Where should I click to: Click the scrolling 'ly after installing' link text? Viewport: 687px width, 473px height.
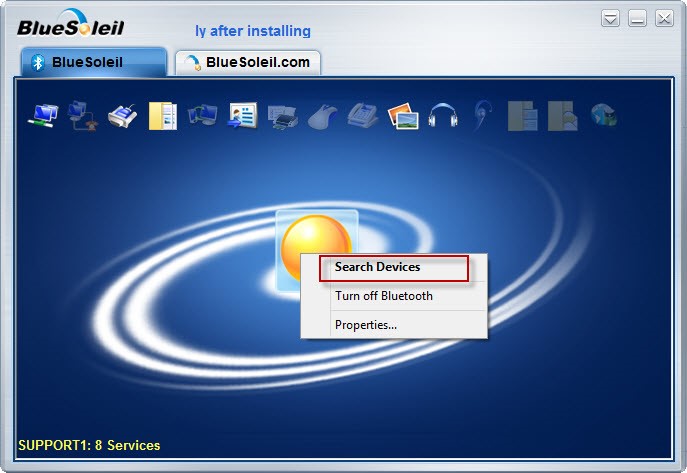[x=253, y=31]
